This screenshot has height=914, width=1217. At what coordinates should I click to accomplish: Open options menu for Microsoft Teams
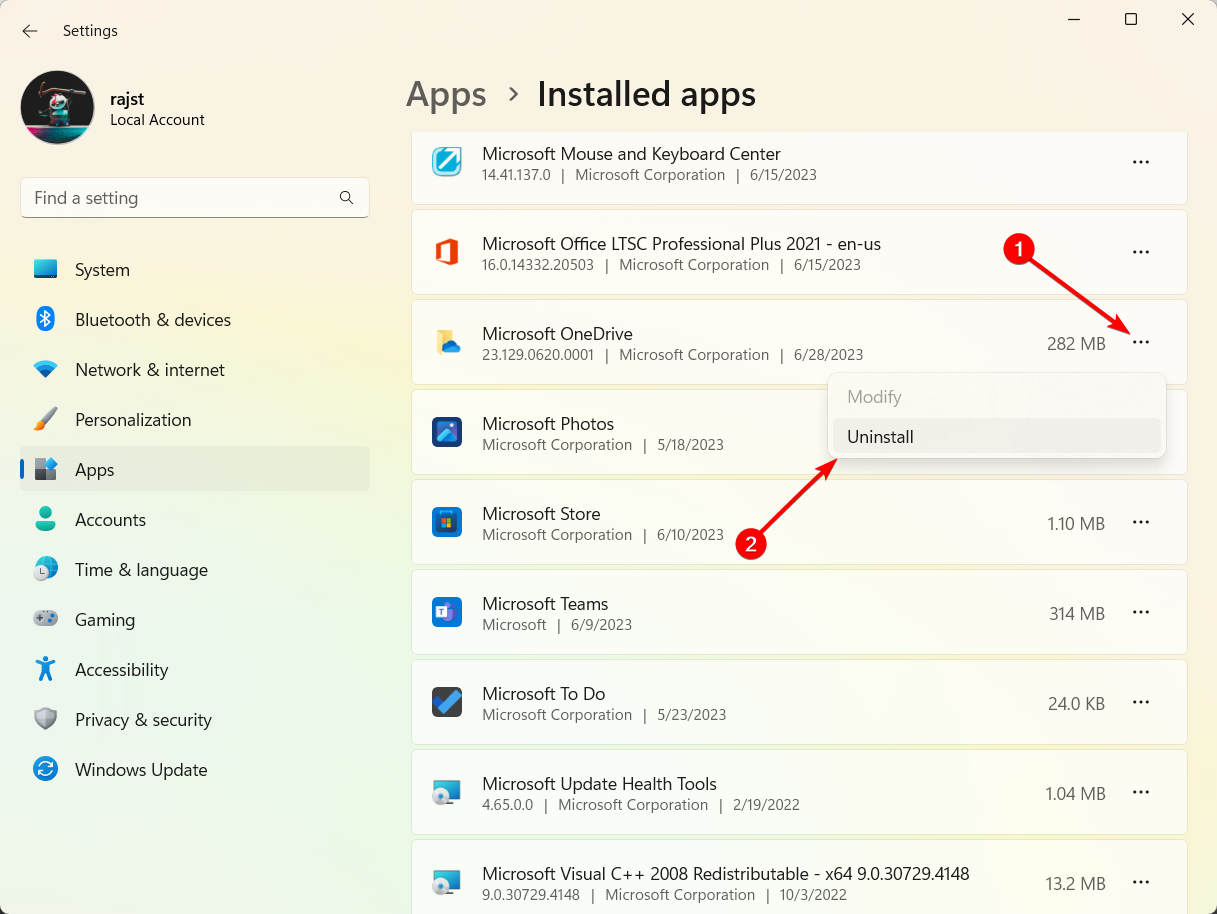(1141, 613)
